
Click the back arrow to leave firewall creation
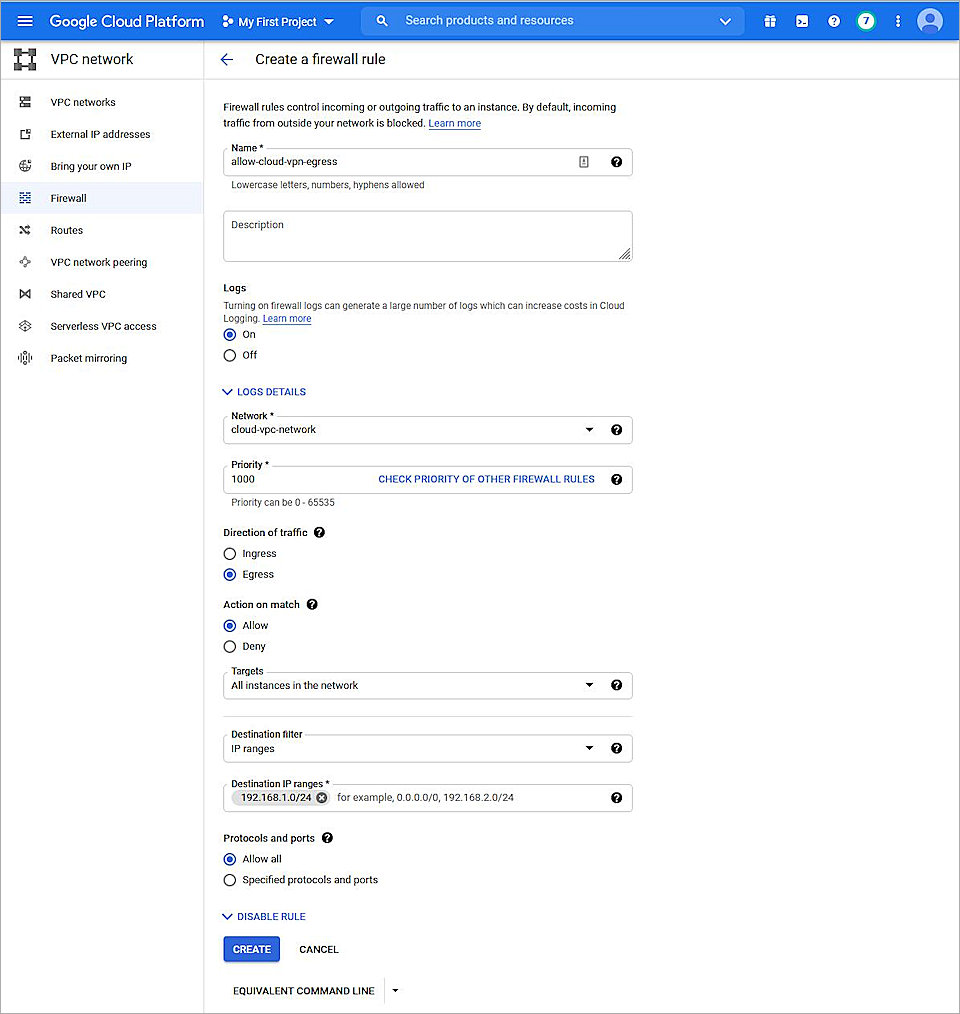[x=227, y=59]
